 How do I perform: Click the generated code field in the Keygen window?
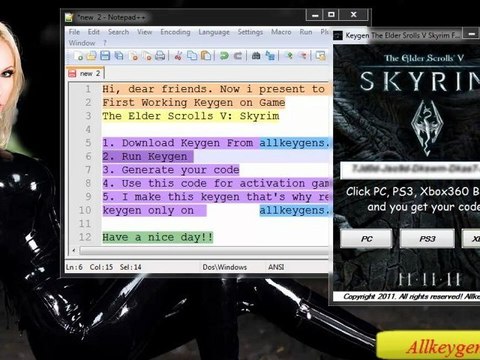point(410,170)
